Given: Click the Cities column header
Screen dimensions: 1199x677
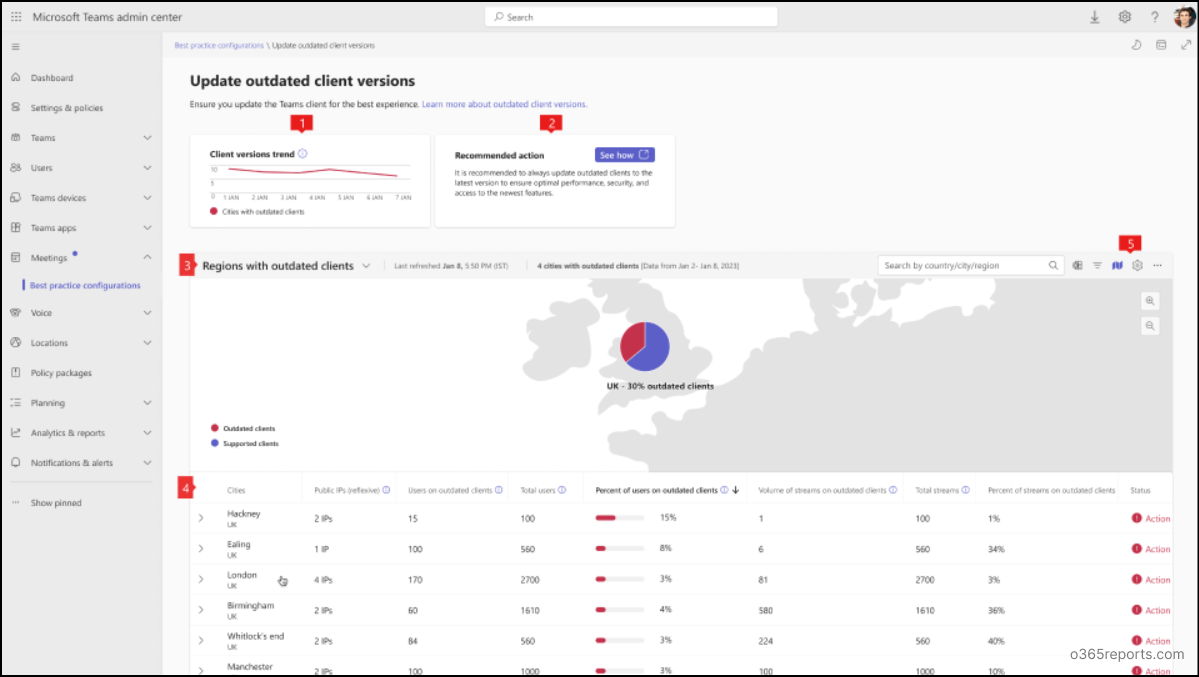Looking at the screenshot, I should pos(236,490).
